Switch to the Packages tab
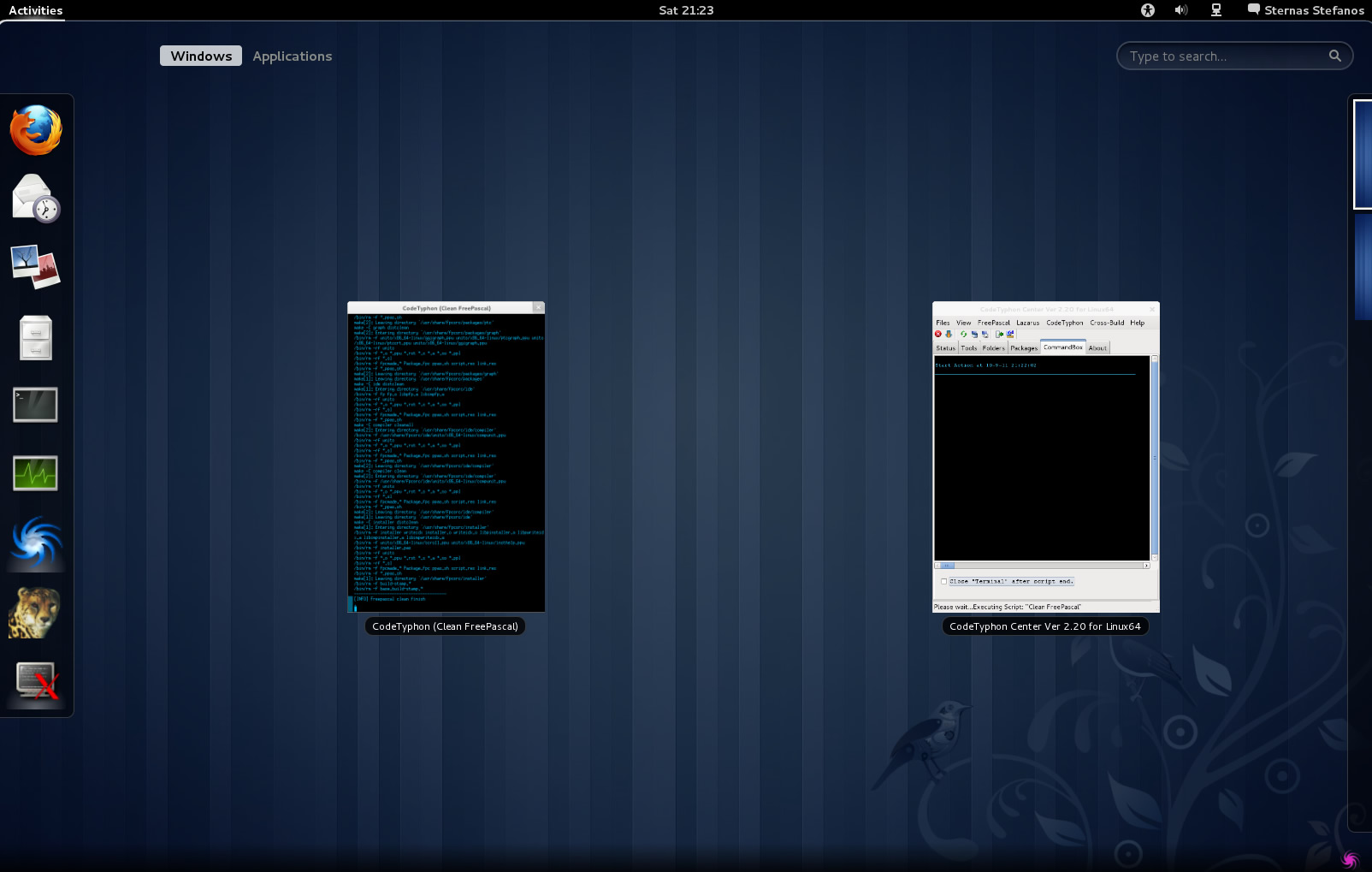 1024,347
